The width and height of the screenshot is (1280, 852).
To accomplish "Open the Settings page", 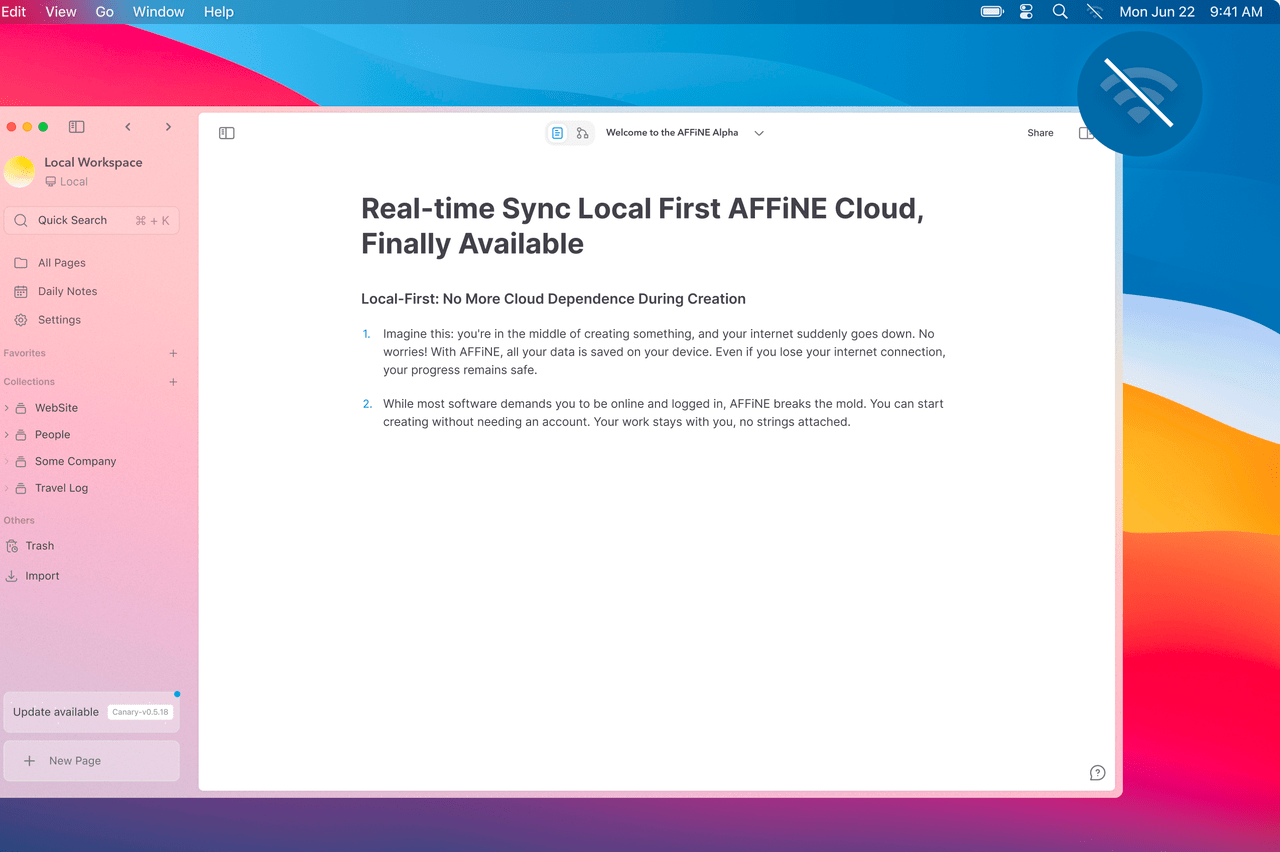I will [60, 319].
